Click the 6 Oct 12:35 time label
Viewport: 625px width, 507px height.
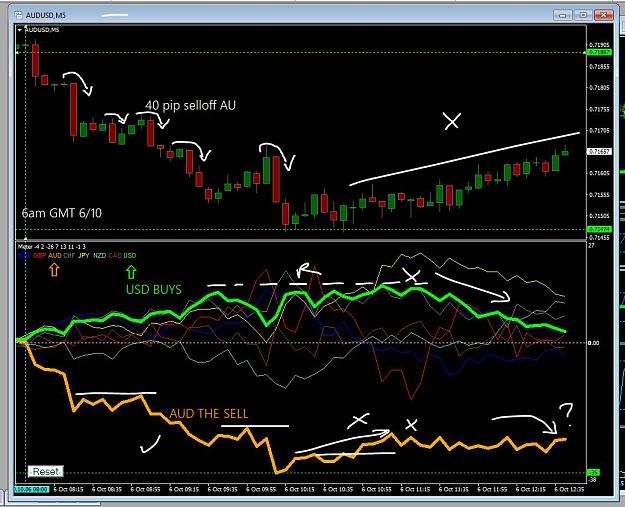click(x=570, y=489)
